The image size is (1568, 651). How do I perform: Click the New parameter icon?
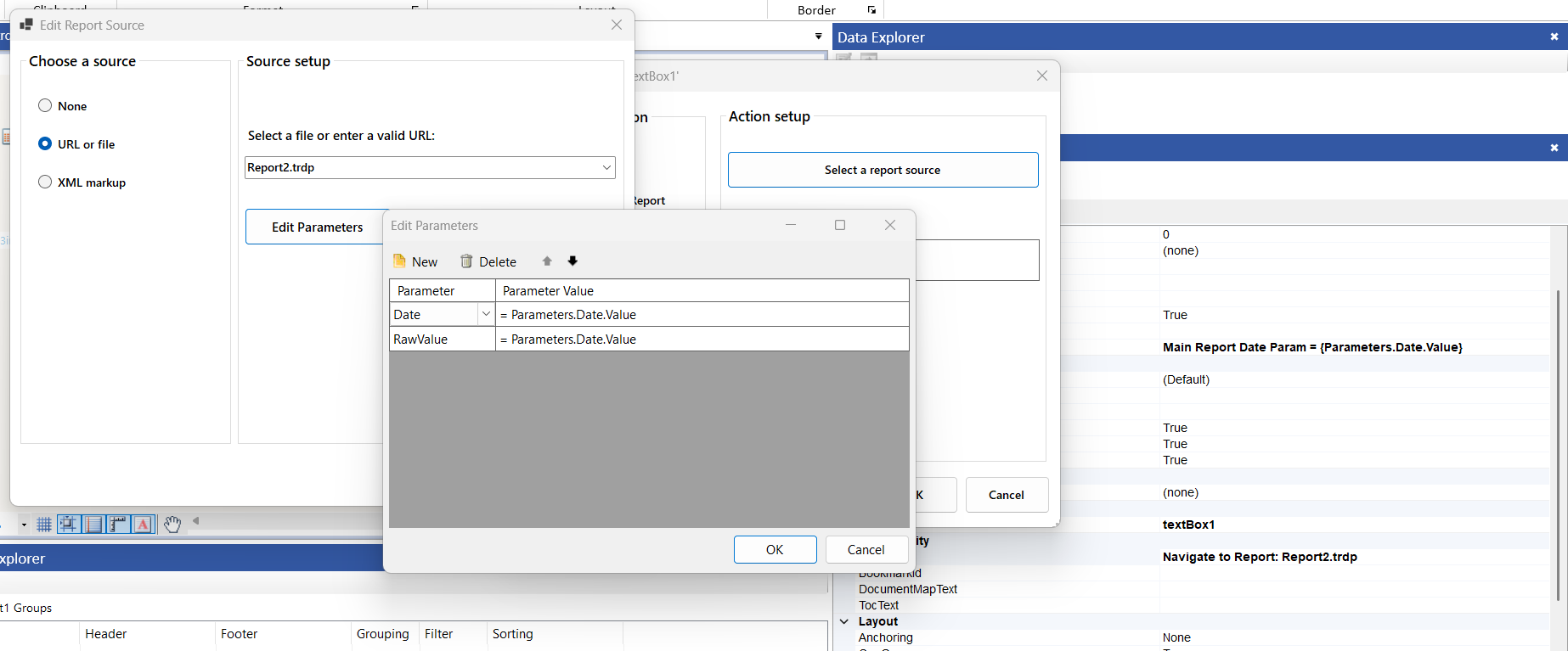point(400,261)
